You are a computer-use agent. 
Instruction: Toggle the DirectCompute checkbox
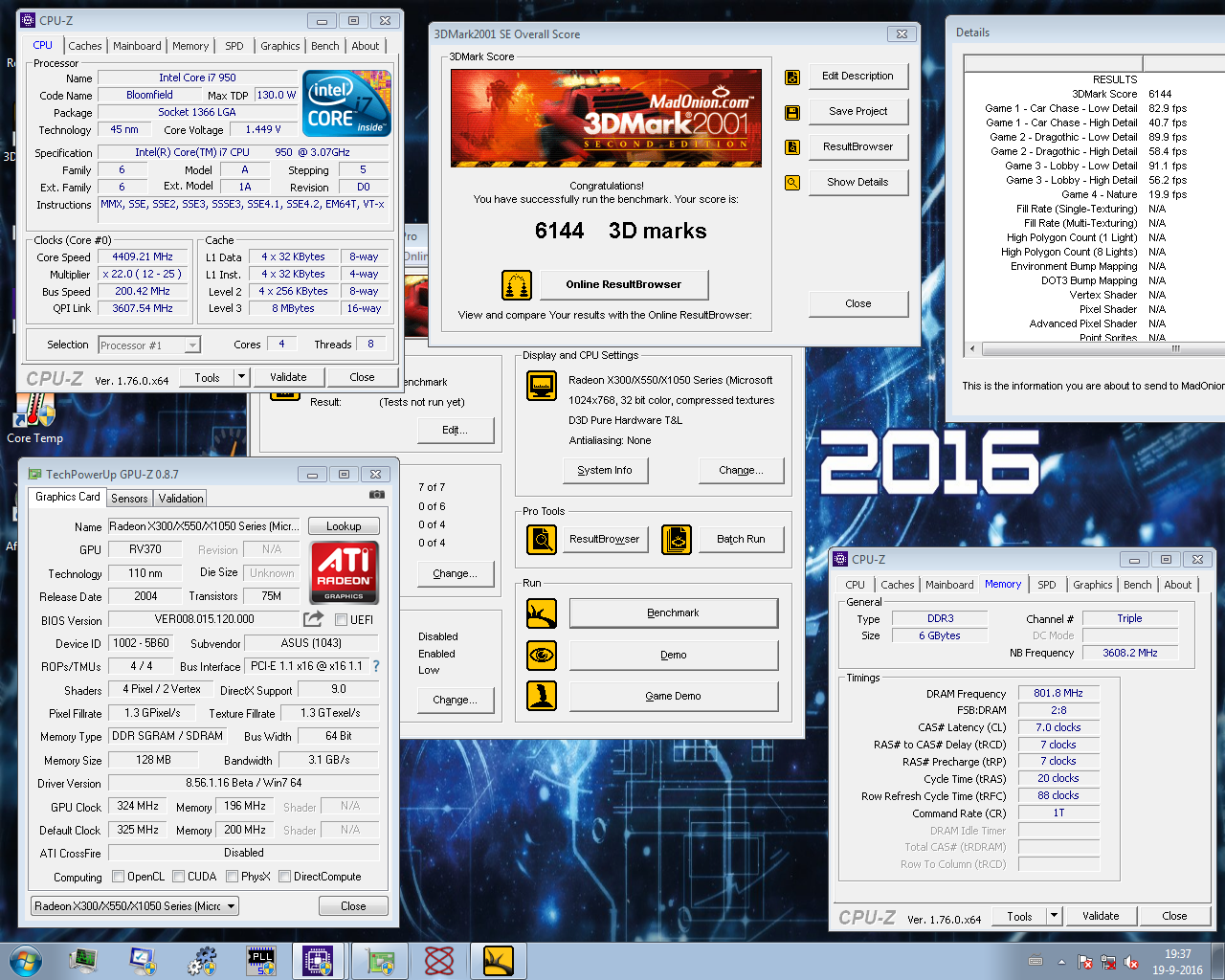click(x=284, y=877)
